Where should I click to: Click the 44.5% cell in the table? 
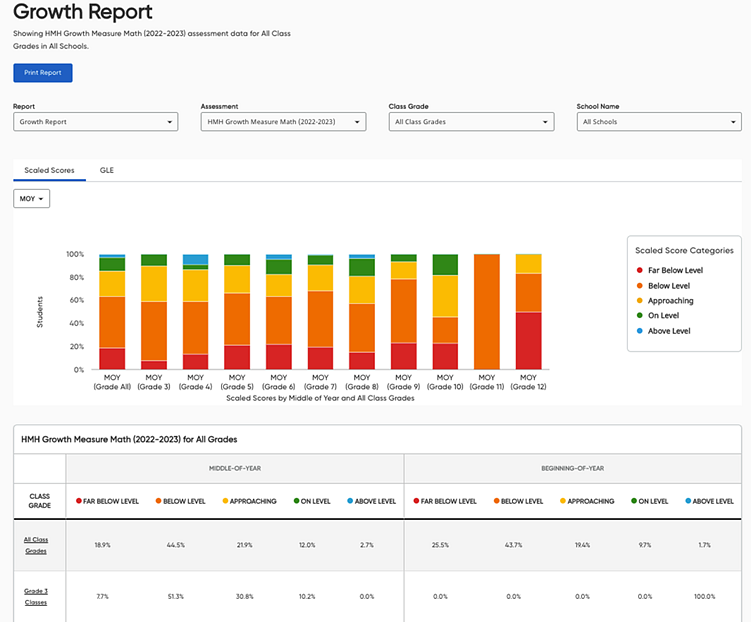click(176, 545)
